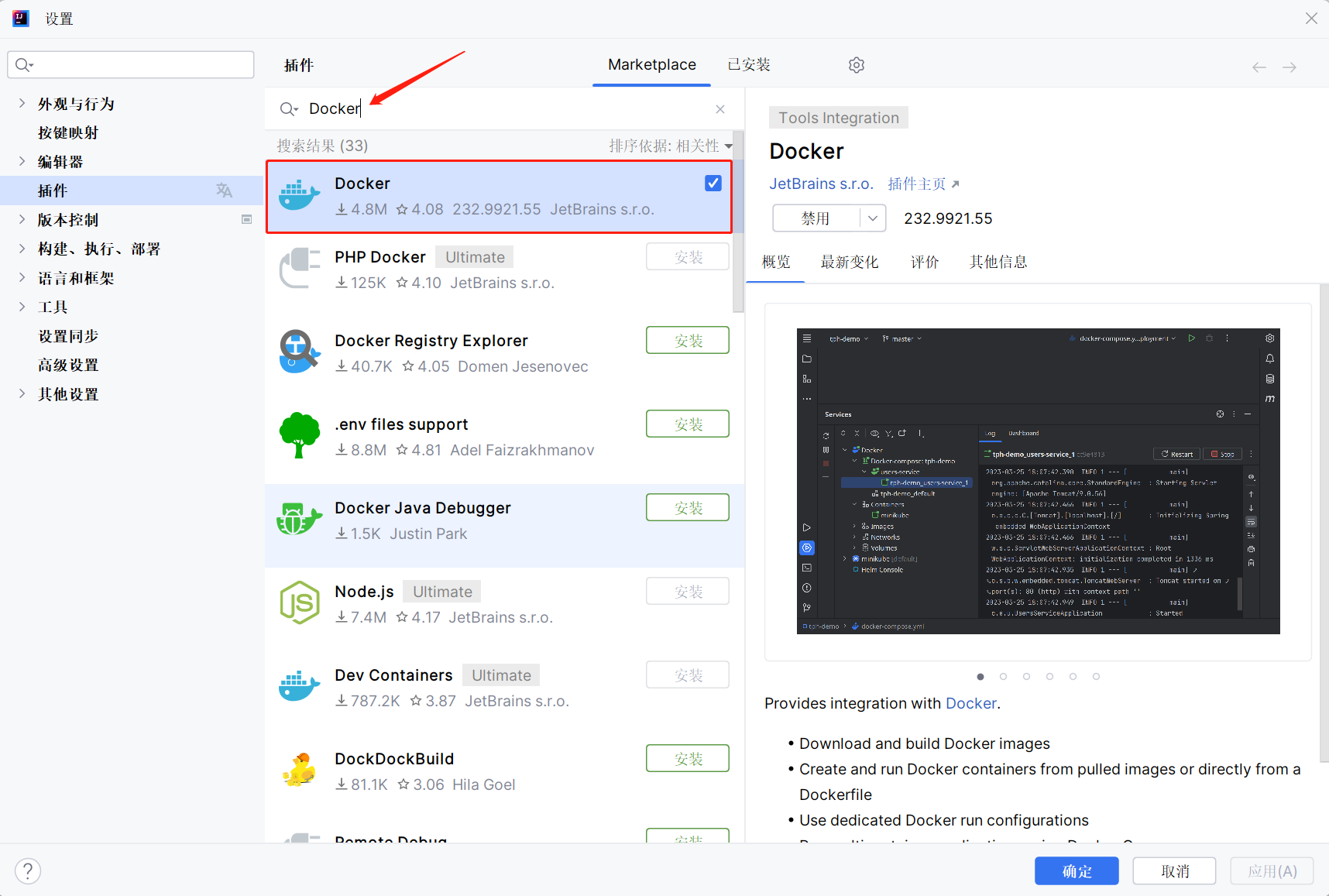Screen dimensions: 1329x896
Task: Select the last screenshot carousel dot
Action: point(1096,676)
